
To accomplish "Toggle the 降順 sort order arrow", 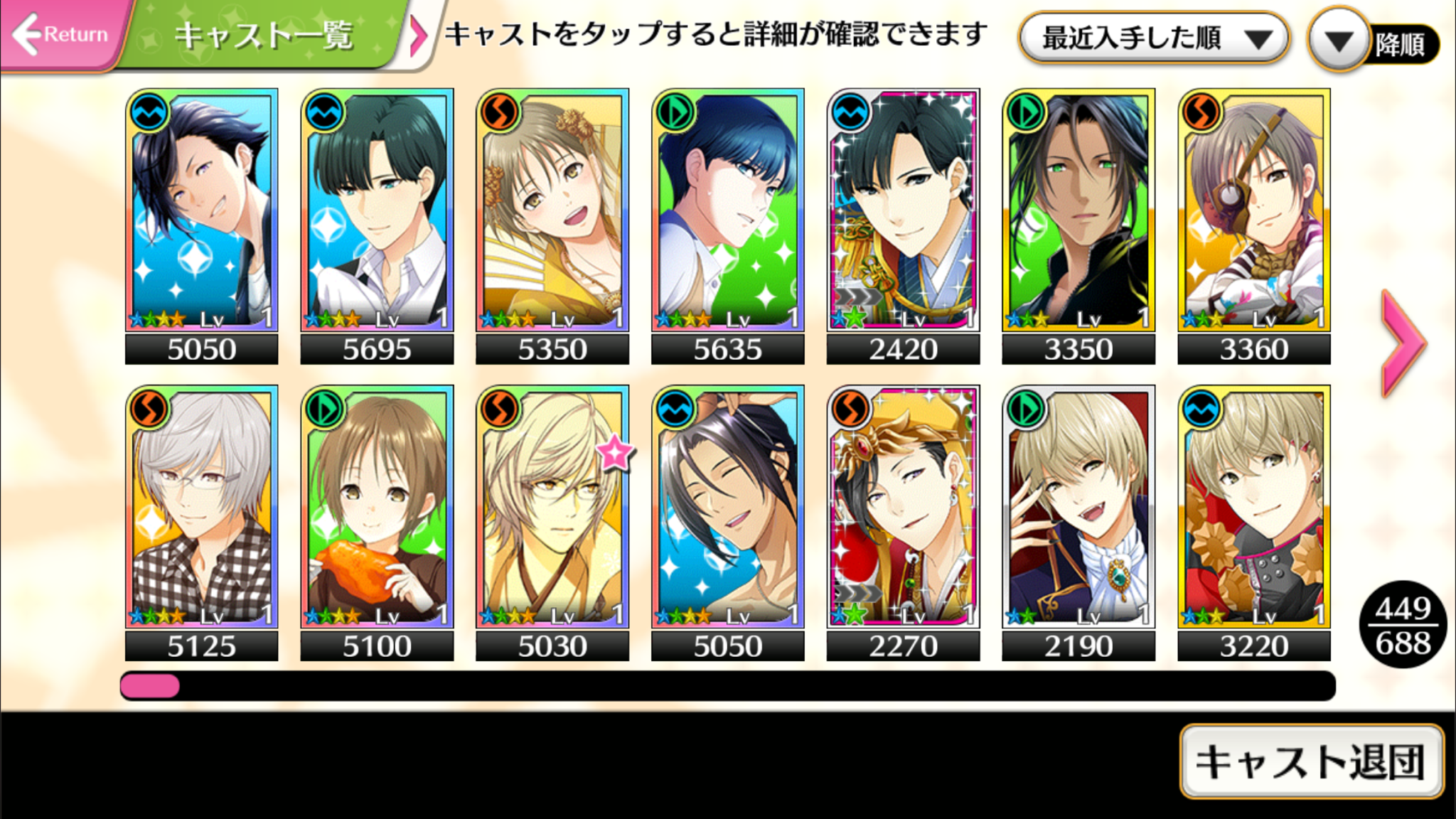I will 1339,41.
